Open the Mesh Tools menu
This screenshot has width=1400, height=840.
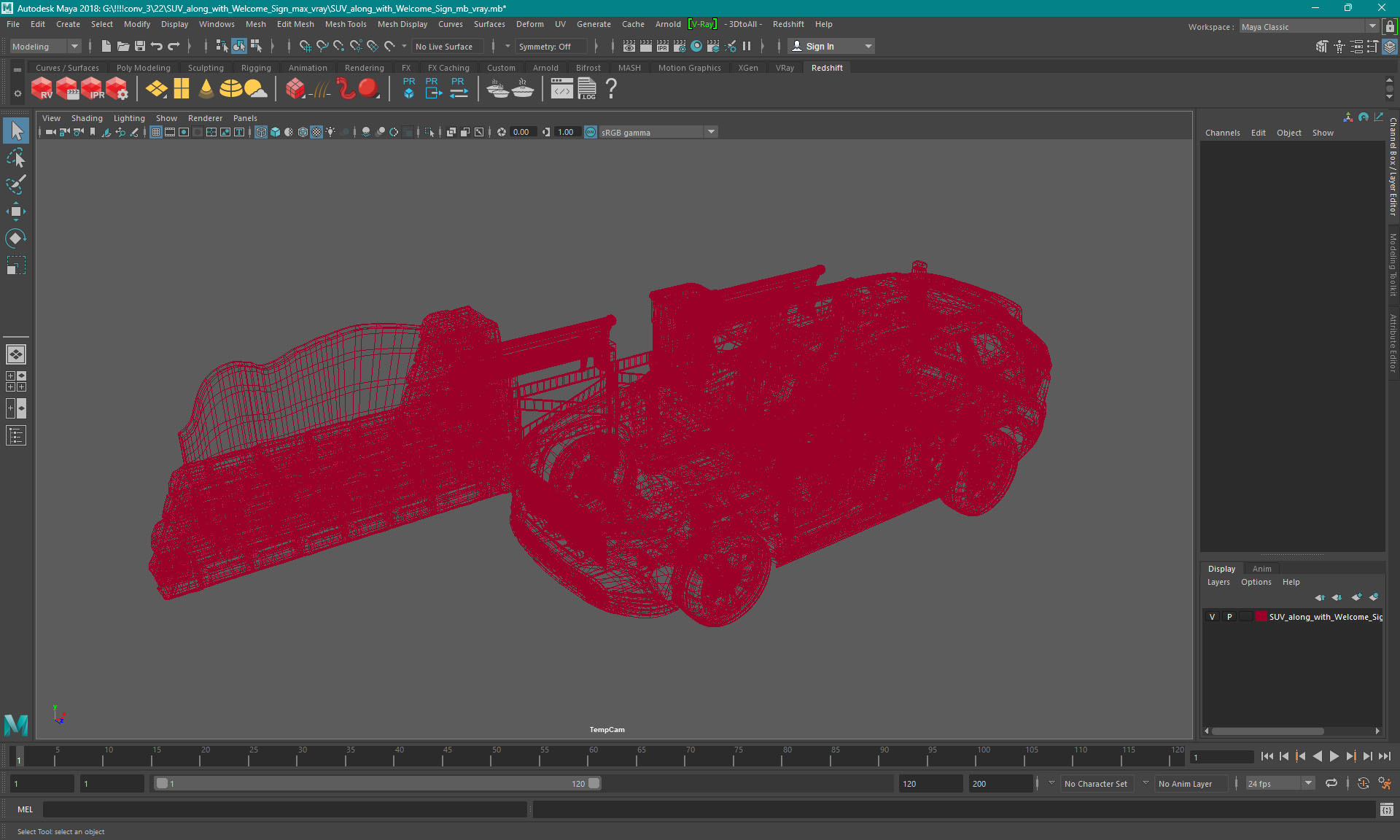(346, 24)
